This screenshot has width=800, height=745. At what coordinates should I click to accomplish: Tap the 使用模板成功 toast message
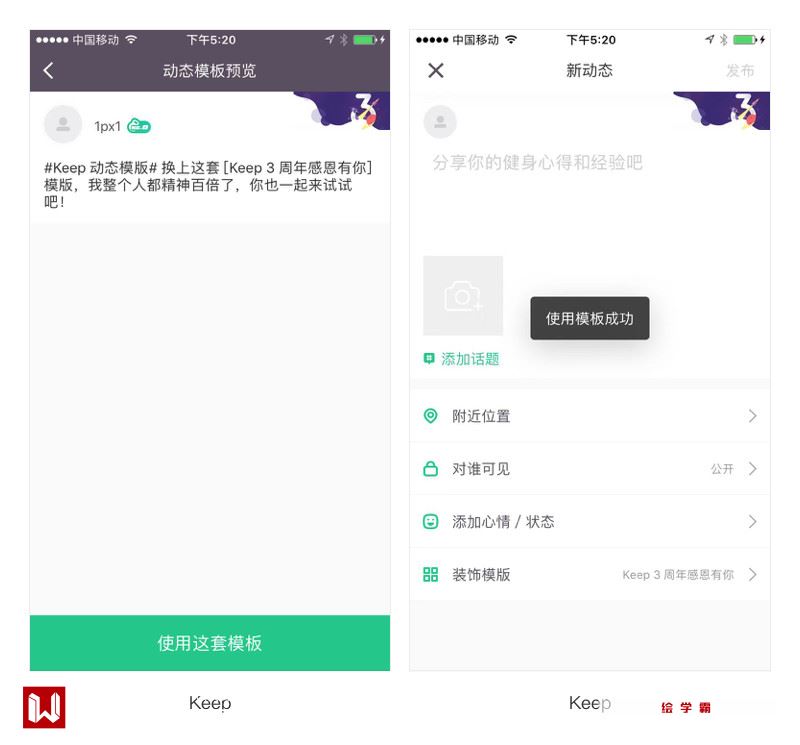click(x=590, y=318)
